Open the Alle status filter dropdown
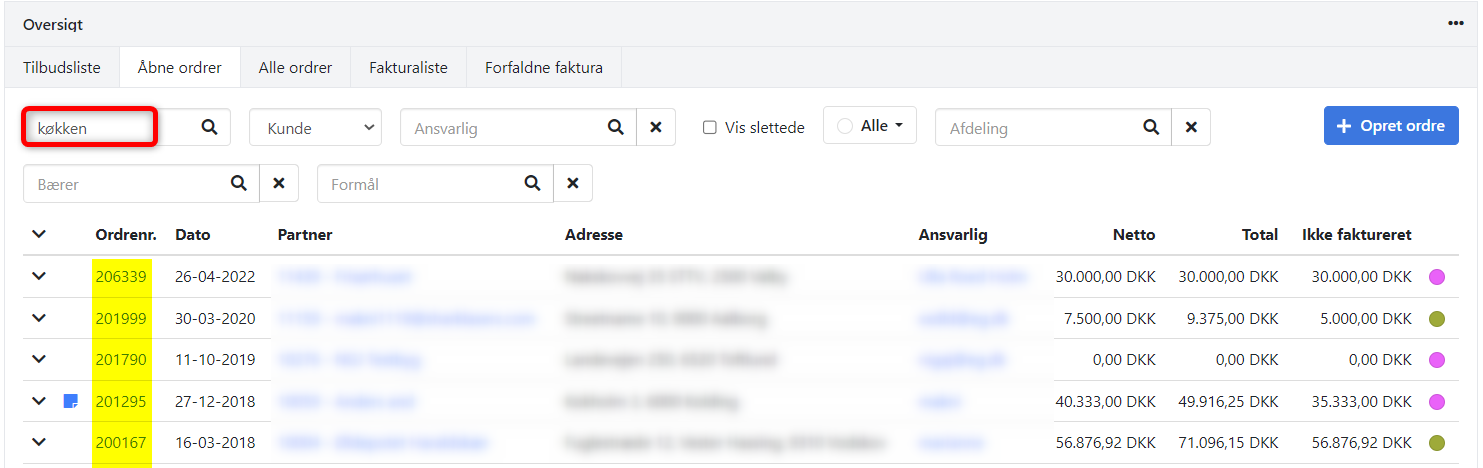The image size is (1483, 468). click(x=870, y=126)
